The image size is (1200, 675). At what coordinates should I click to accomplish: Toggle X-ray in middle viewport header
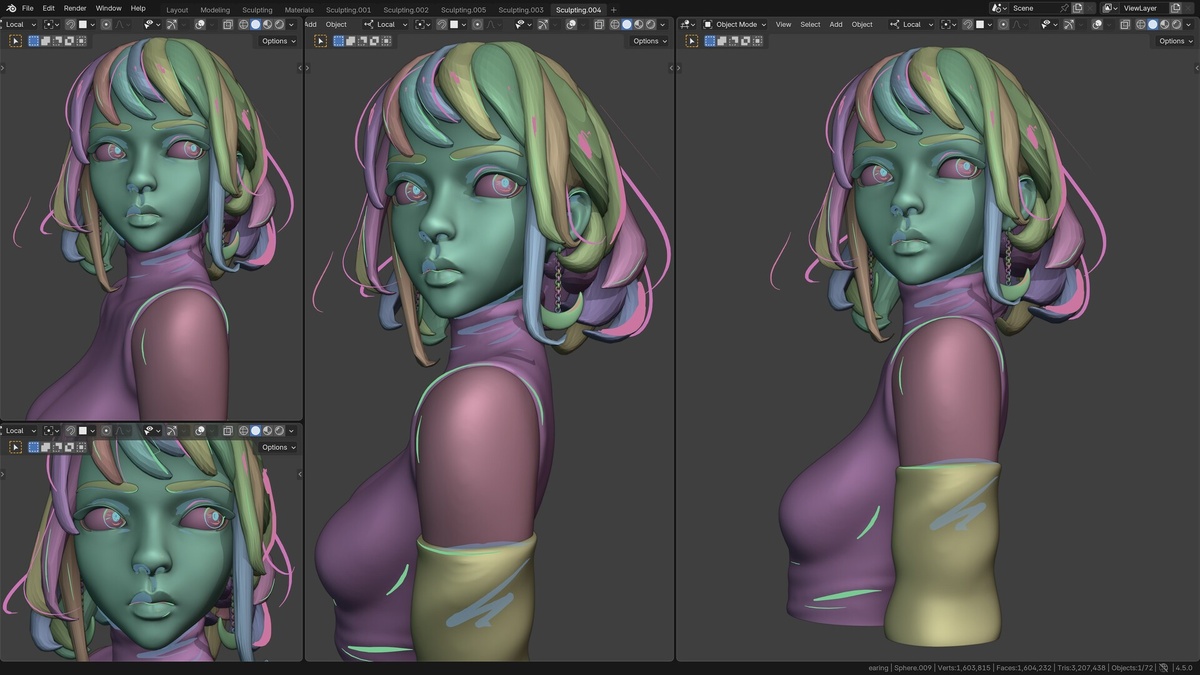(x=598, y=25)
